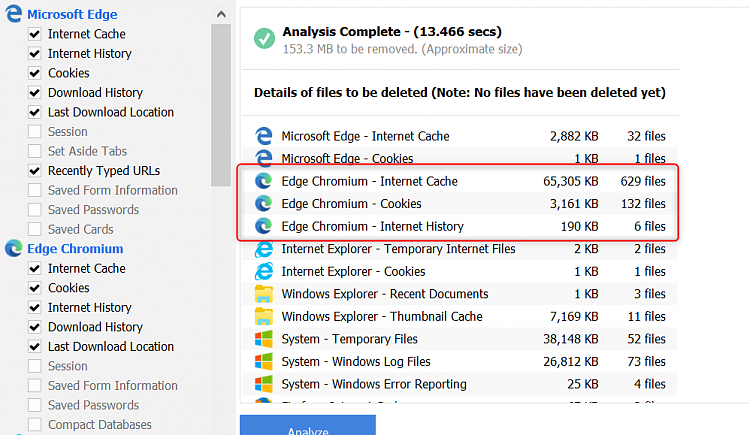Uncheck Internet History under Edge Chromium
The height and width of the screenshot is (435, 750).
pos(34,308)
